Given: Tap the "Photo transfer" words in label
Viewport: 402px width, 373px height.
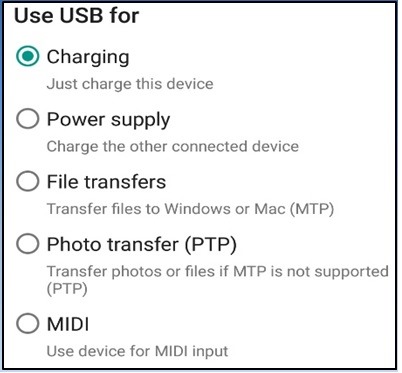Looking at the screenshot, I should coord(113,244).
